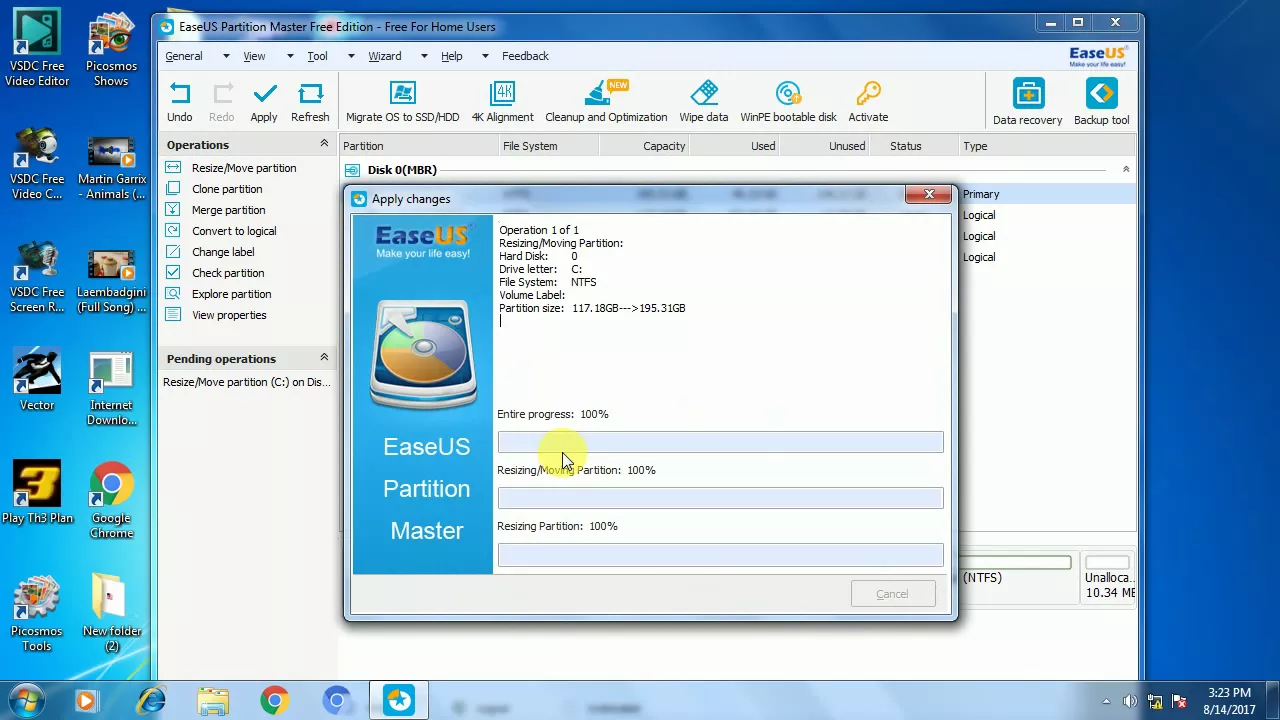Image resolution: width=1280 pixels, height=720 pixels.
Task: Select the Wipe data tool
Action: click(704, 103)
